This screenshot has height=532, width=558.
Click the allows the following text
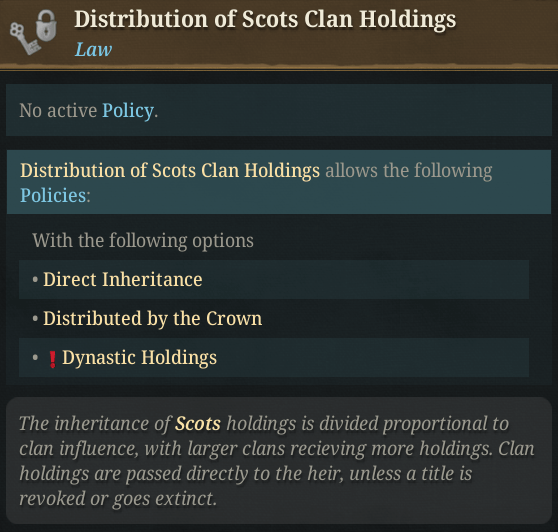pyautogui.click(x=409, y=170)
